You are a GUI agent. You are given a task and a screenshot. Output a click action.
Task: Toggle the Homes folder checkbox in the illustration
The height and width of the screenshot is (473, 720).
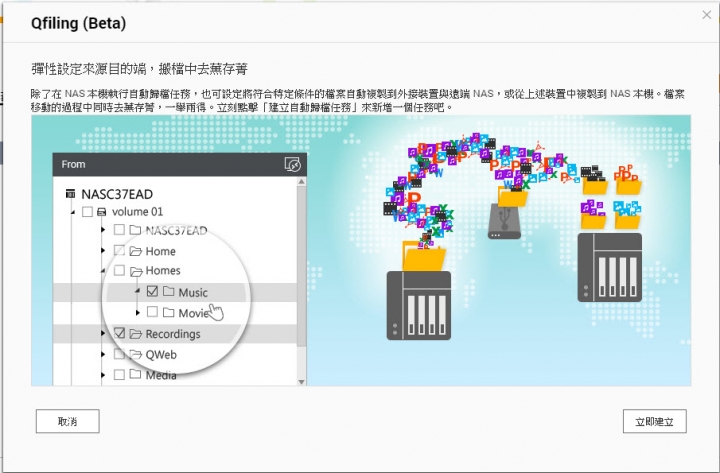(x=119, y=270)
